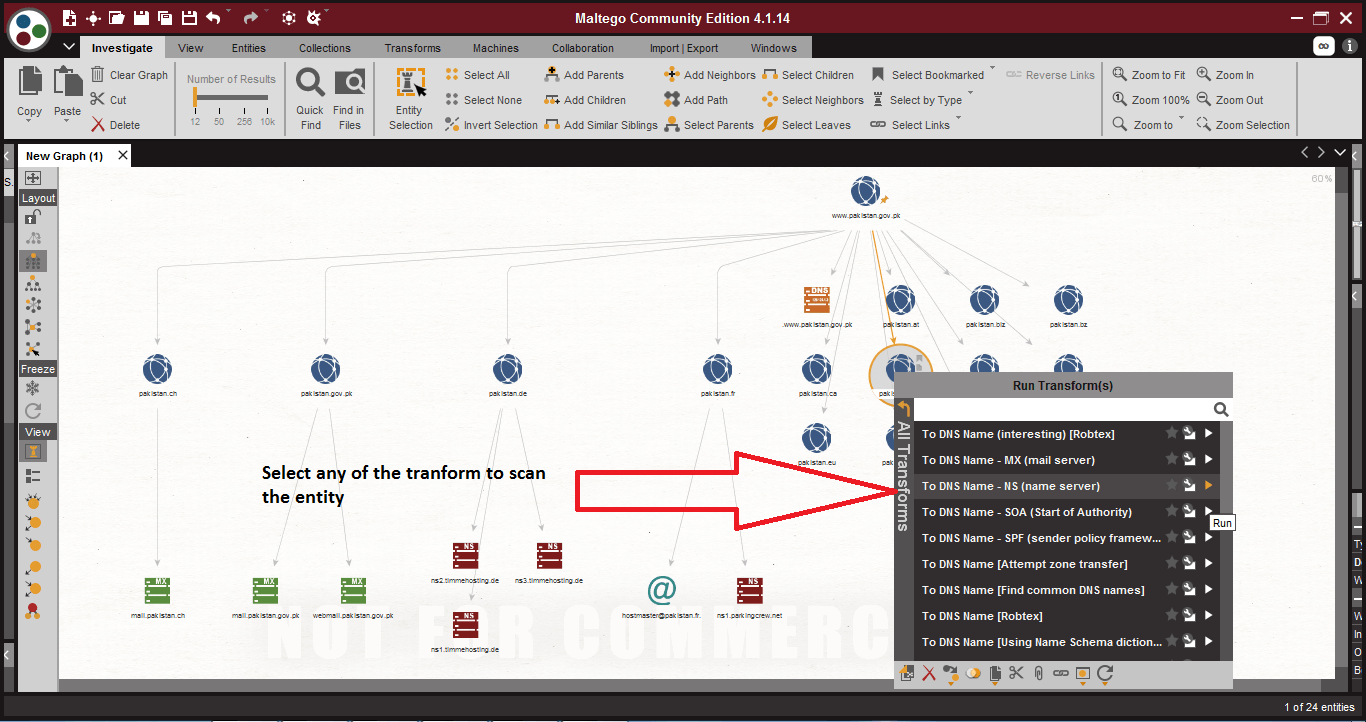The width and height of the screenshot is (1366, 722).
Task: Star the To DNS Name - MX transform
Action: pyautogui.click(x=1171, y=460)
